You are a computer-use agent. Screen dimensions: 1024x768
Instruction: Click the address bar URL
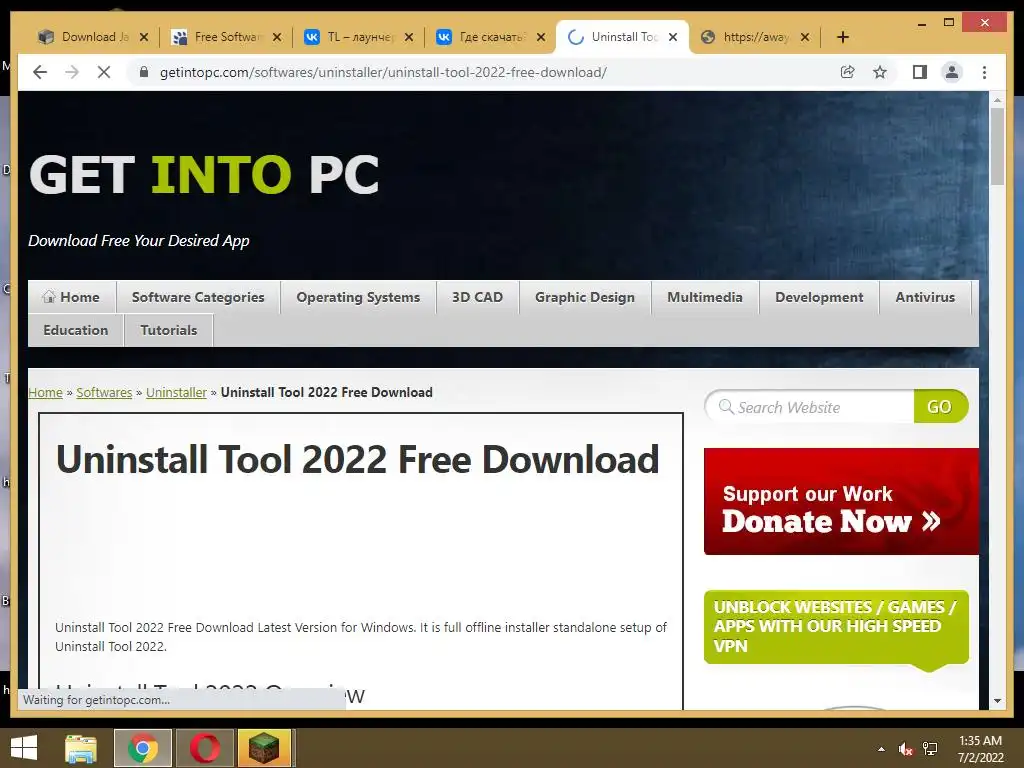click(x=383, y=72)
